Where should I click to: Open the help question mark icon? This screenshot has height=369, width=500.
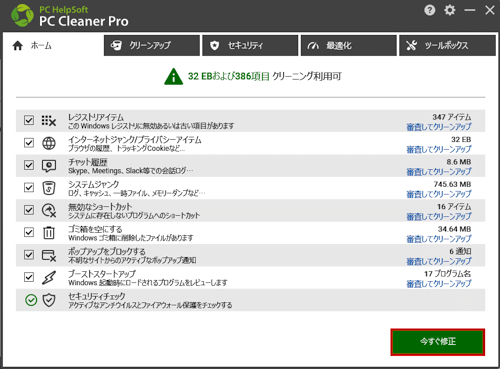[430, 10]
